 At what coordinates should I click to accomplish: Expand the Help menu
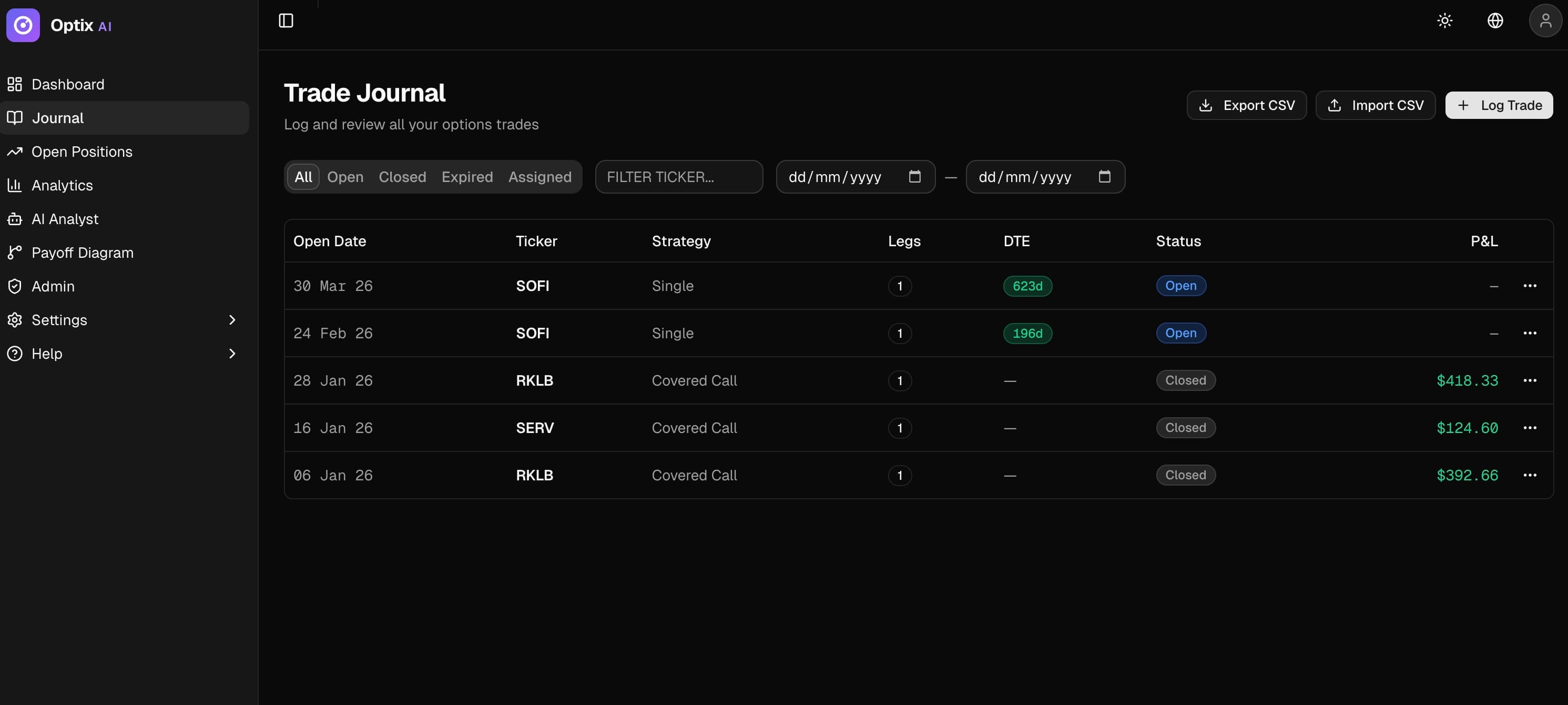(x=47, y=353)
